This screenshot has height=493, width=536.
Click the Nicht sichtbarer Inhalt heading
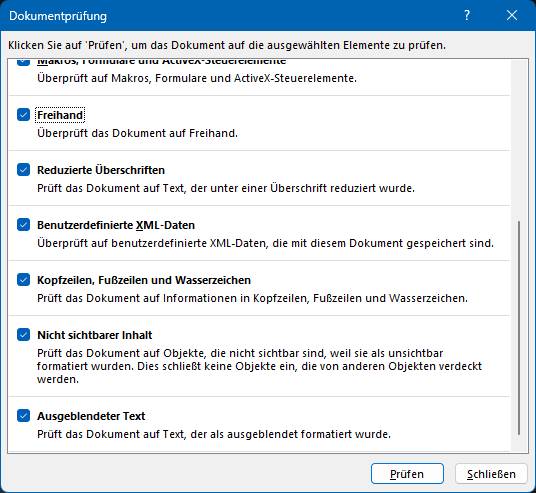95,335
